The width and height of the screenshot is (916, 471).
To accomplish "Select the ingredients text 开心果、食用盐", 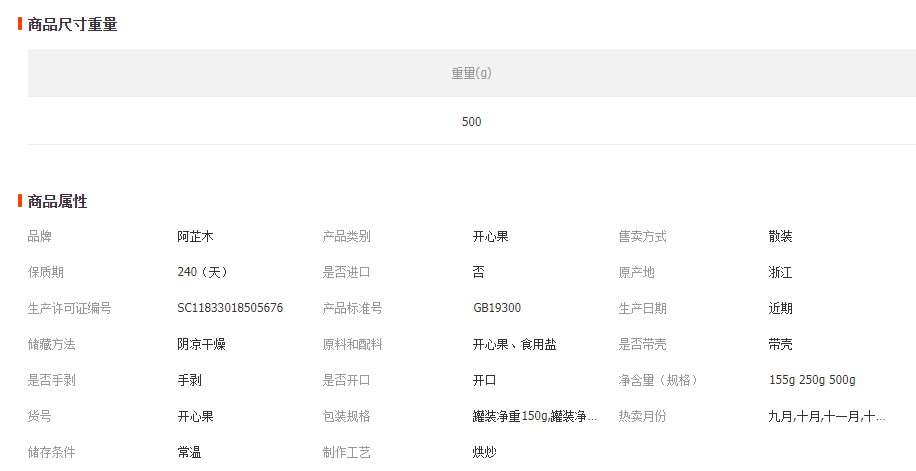I will tap(514, 344).
